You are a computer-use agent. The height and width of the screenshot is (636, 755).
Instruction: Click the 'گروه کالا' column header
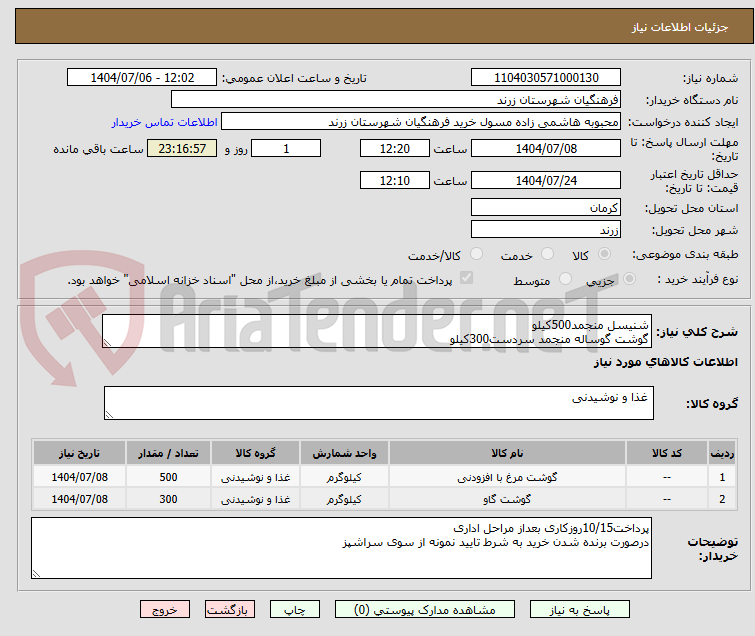[x=255, y=453]
